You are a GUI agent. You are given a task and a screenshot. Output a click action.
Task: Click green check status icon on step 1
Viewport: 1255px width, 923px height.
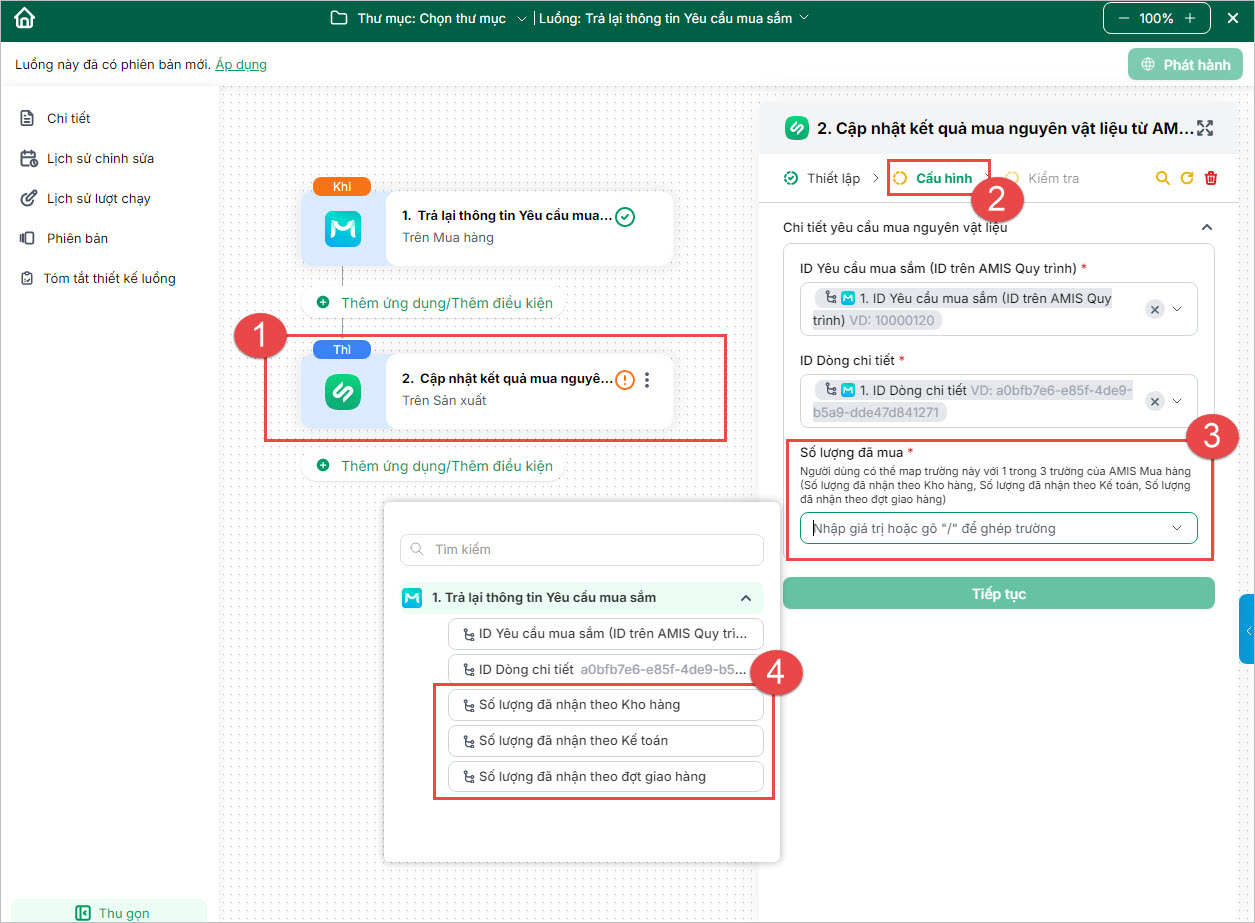click(625, 216)
